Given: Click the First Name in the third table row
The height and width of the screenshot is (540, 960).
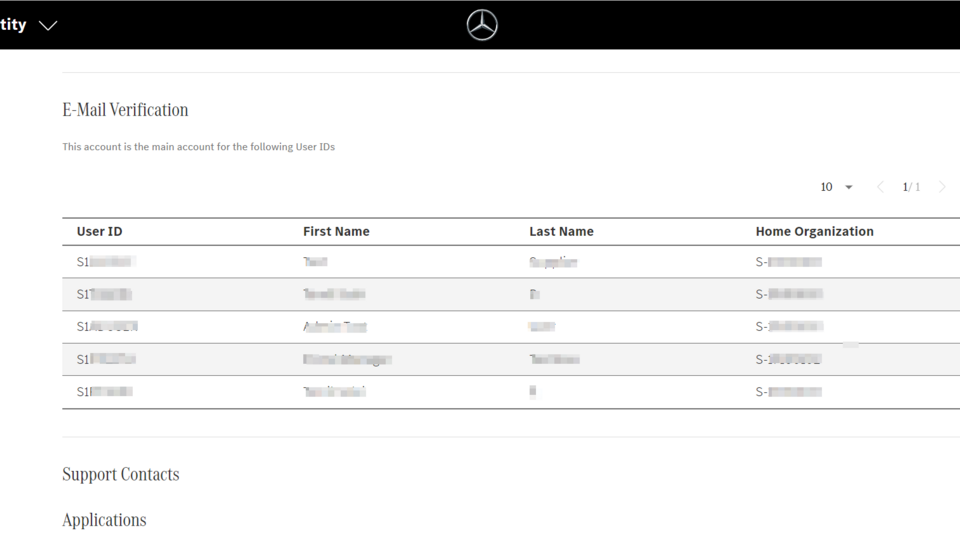Looking at the screenshot, I should (335, 327).
